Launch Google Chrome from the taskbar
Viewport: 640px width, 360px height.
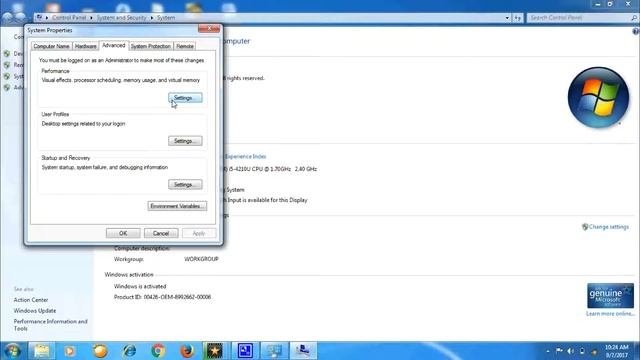pos(158,351)
